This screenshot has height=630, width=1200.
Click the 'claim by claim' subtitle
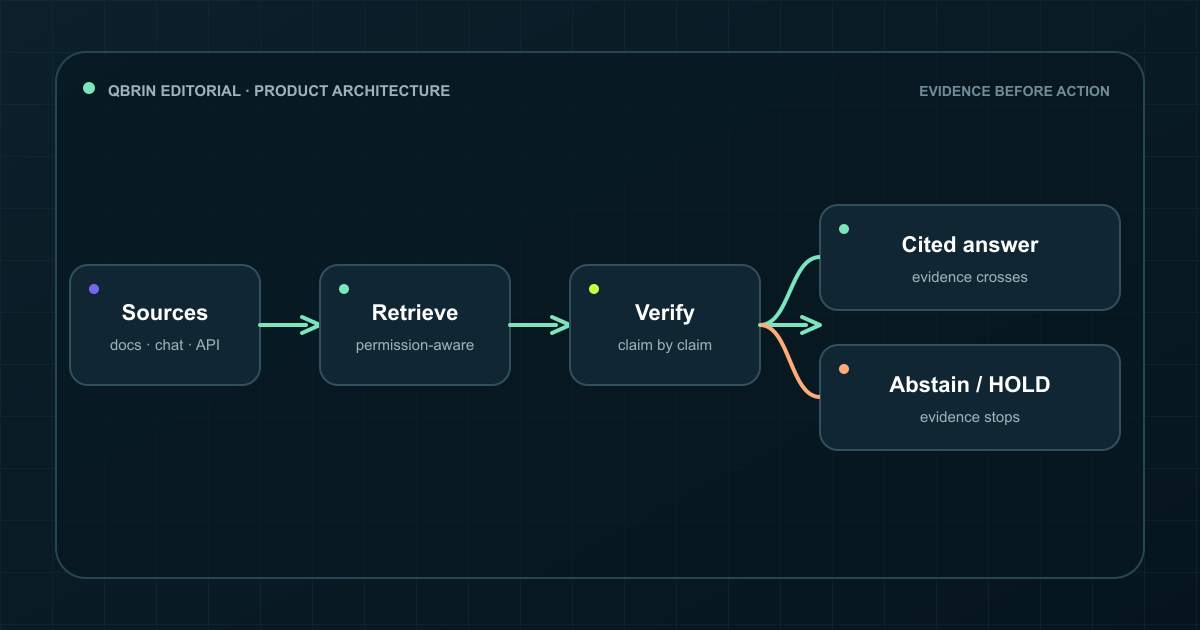(665, 345)
